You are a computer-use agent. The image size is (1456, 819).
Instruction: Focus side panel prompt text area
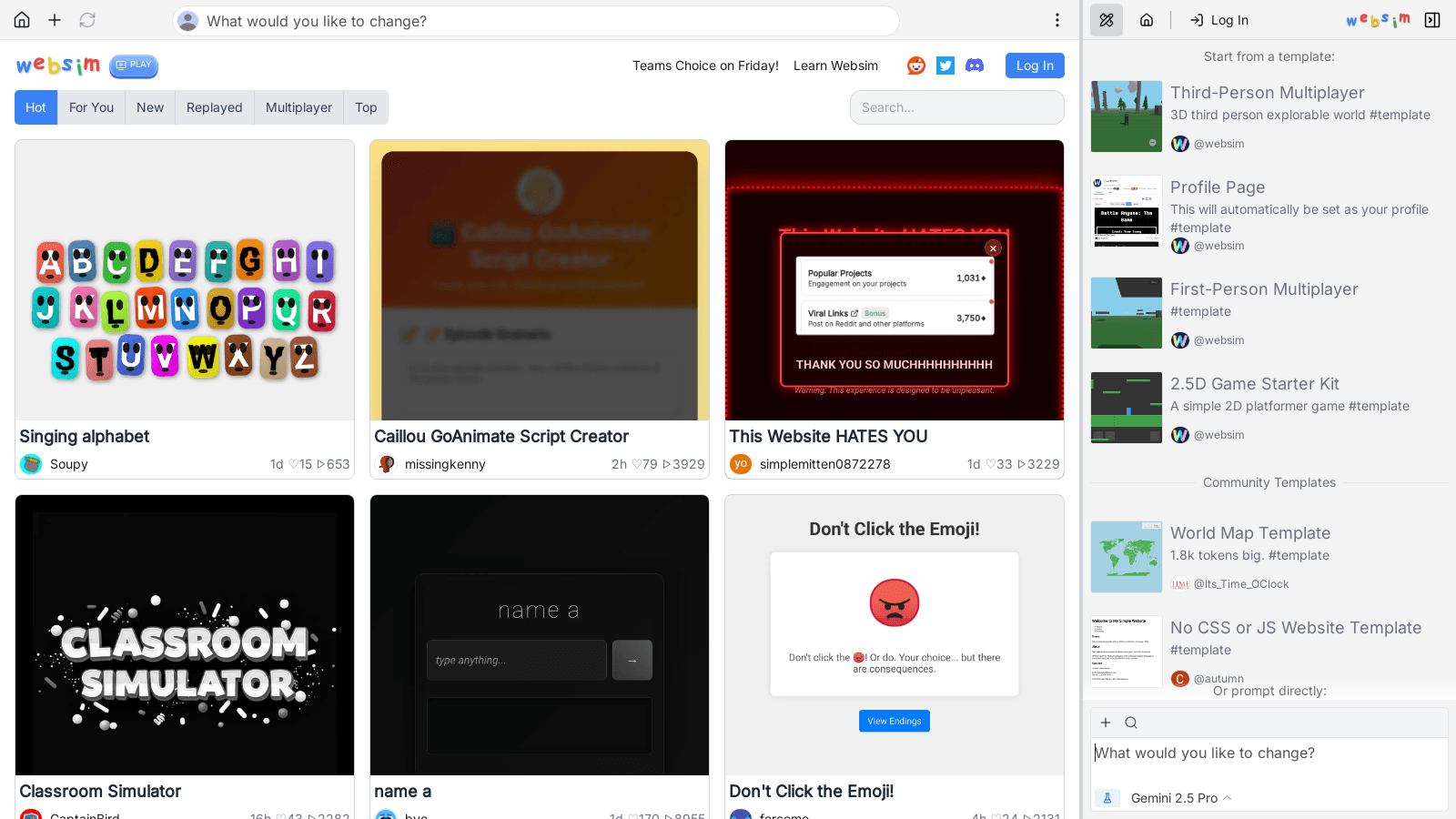[x=1269, y=761]
